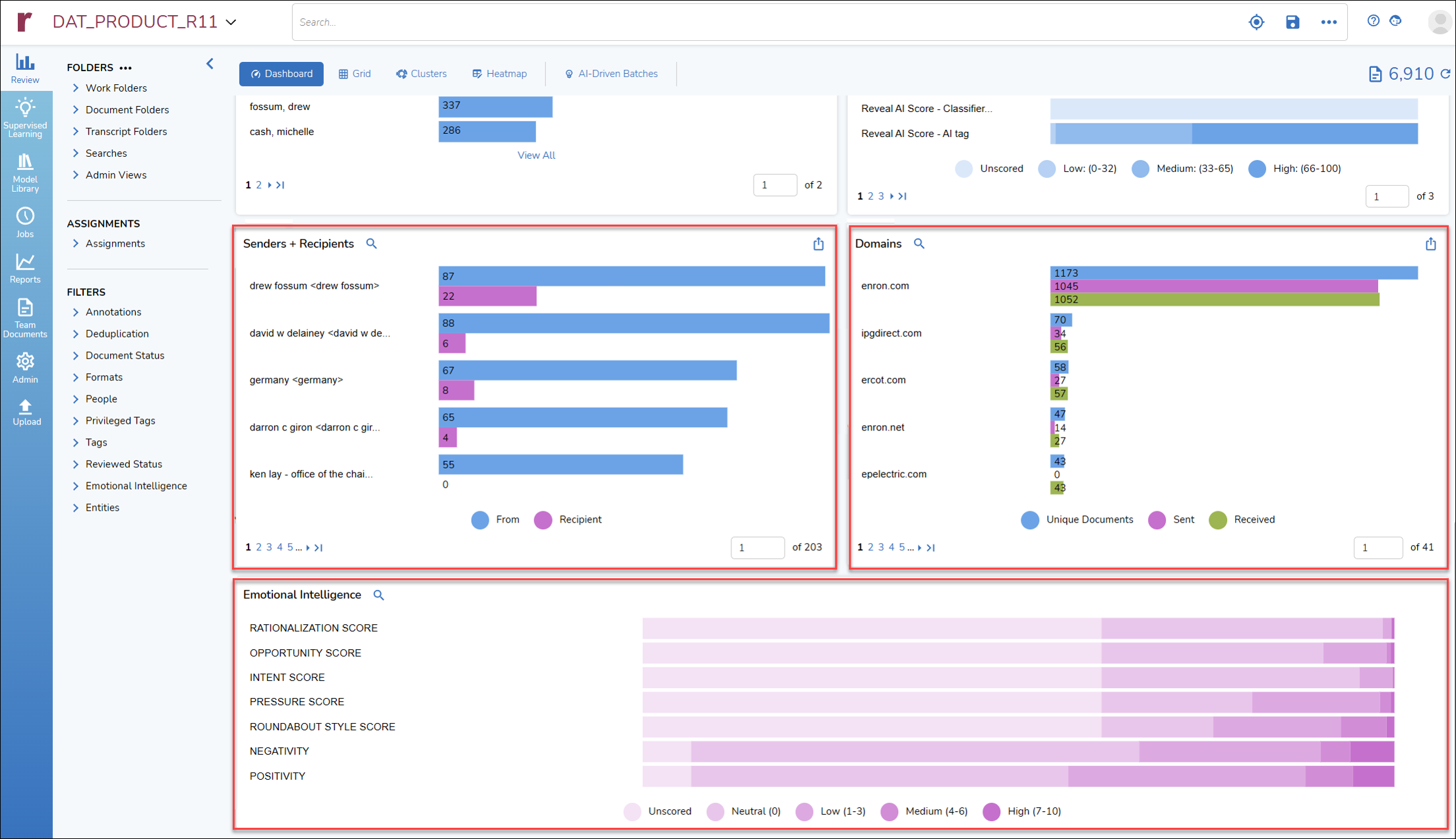Click the enron.com 1173 blue bar

1234,273
